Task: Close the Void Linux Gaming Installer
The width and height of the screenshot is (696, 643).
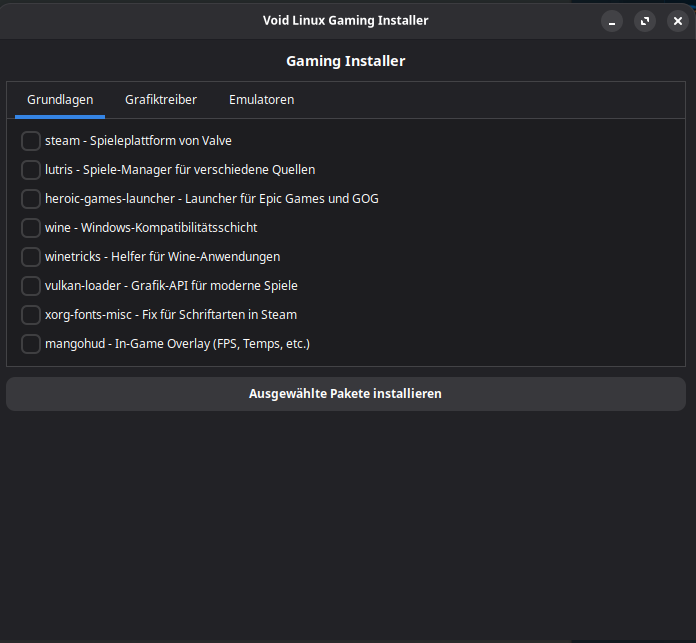Action: pyautogui.click(x=677, y=21)
